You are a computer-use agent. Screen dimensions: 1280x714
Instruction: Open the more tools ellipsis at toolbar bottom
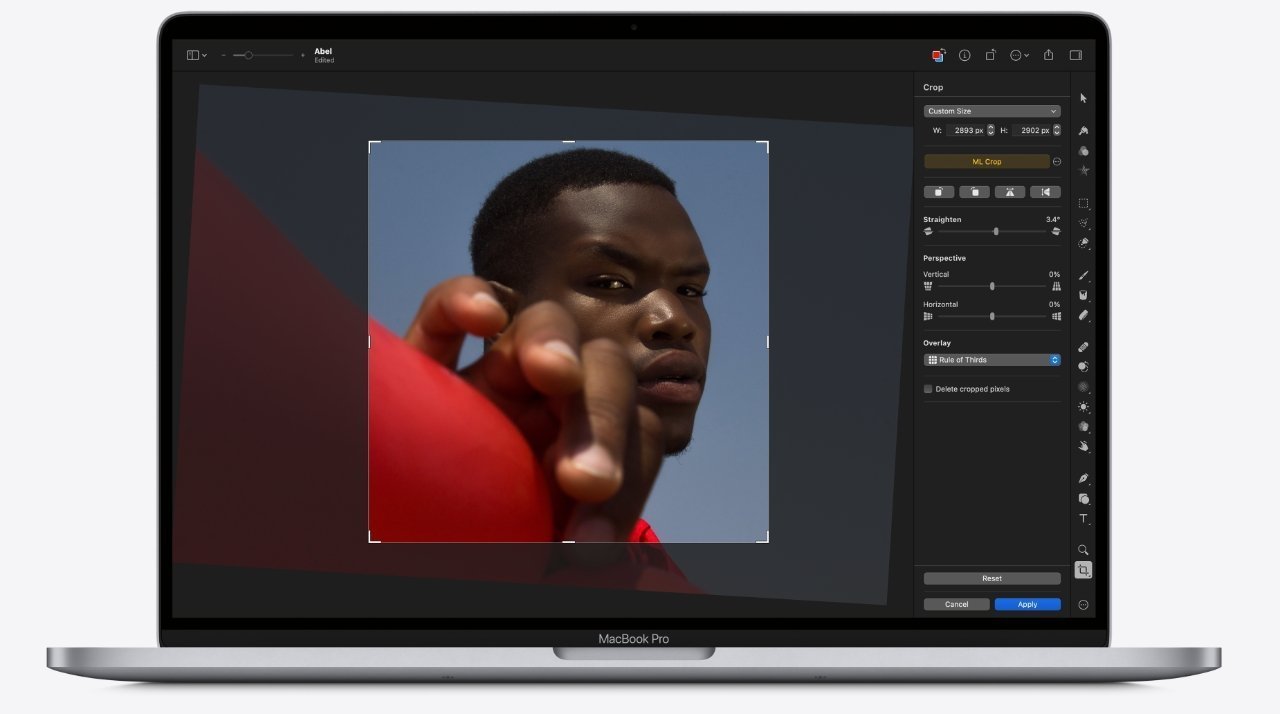[1083, 605]
